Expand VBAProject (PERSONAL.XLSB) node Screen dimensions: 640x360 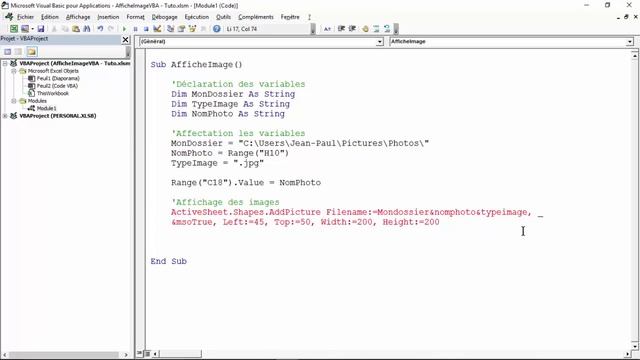5,116
